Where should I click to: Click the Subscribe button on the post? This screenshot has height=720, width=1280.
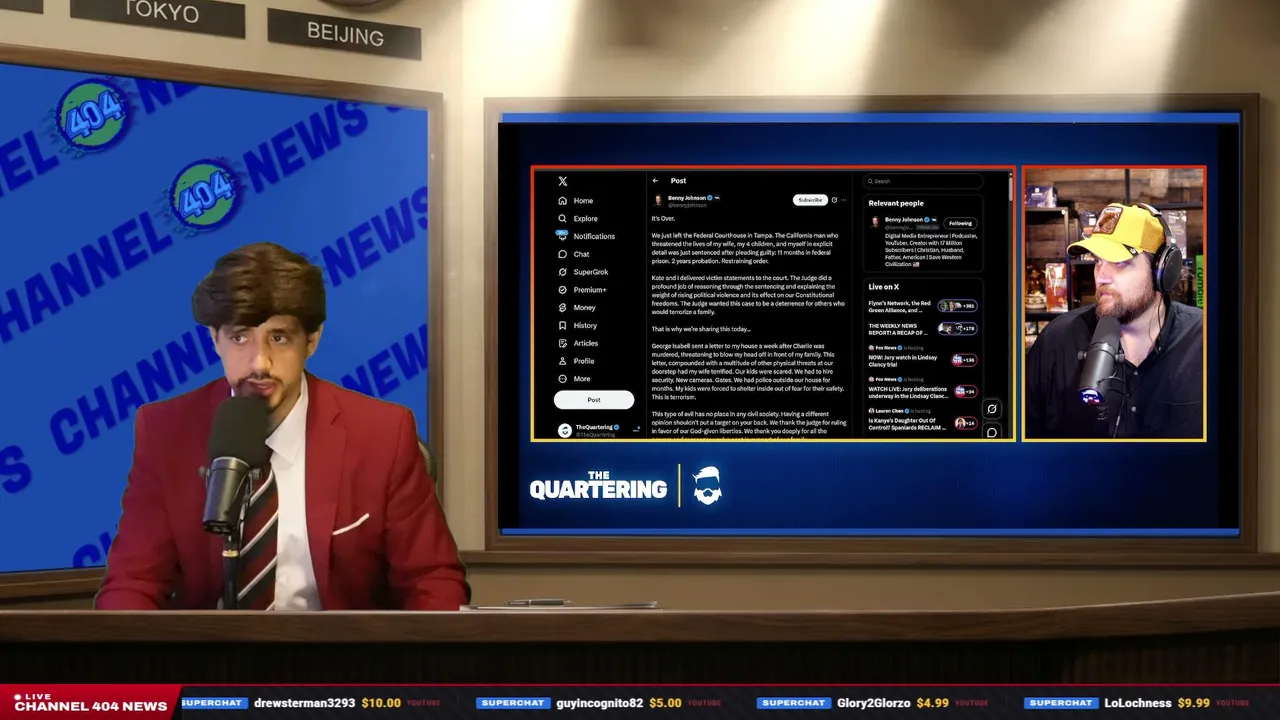[x=810, y=200]
